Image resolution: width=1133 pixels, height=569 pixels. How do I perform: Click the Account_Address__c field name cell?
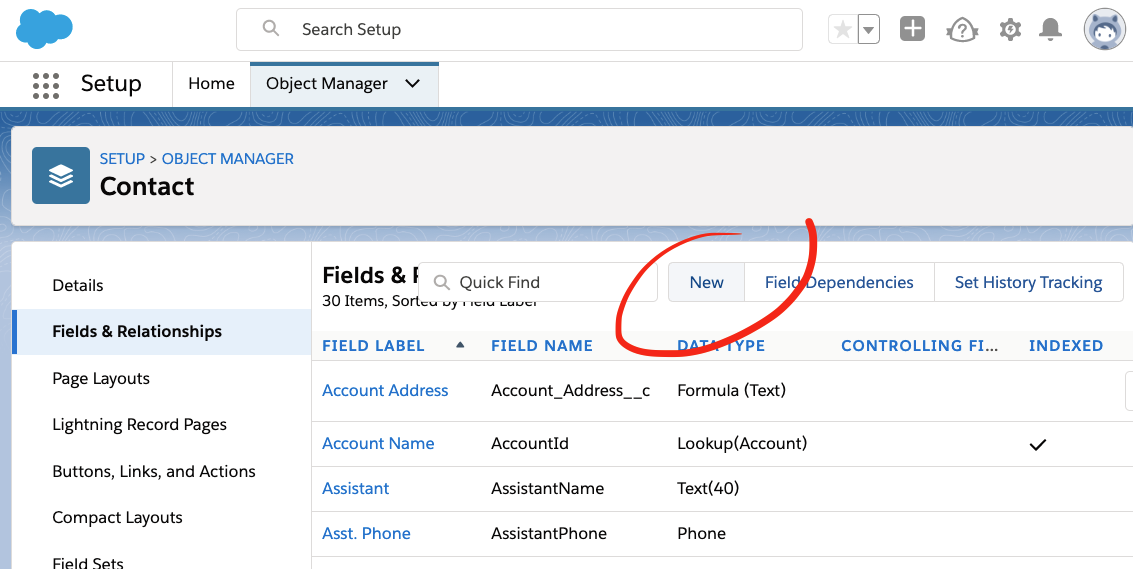pyautogui.click(x=570, y=390)
